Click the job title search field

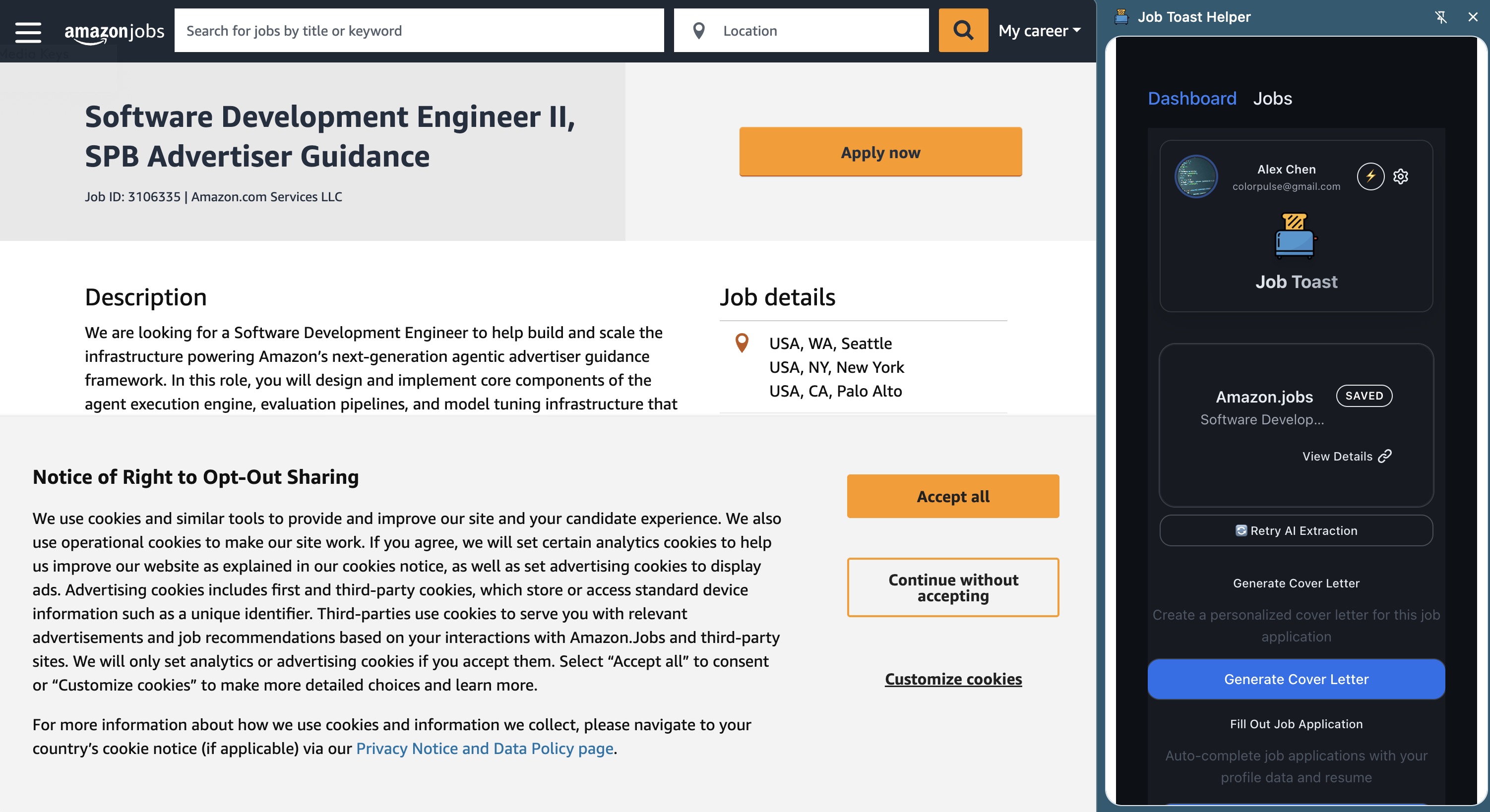[419, 31]
